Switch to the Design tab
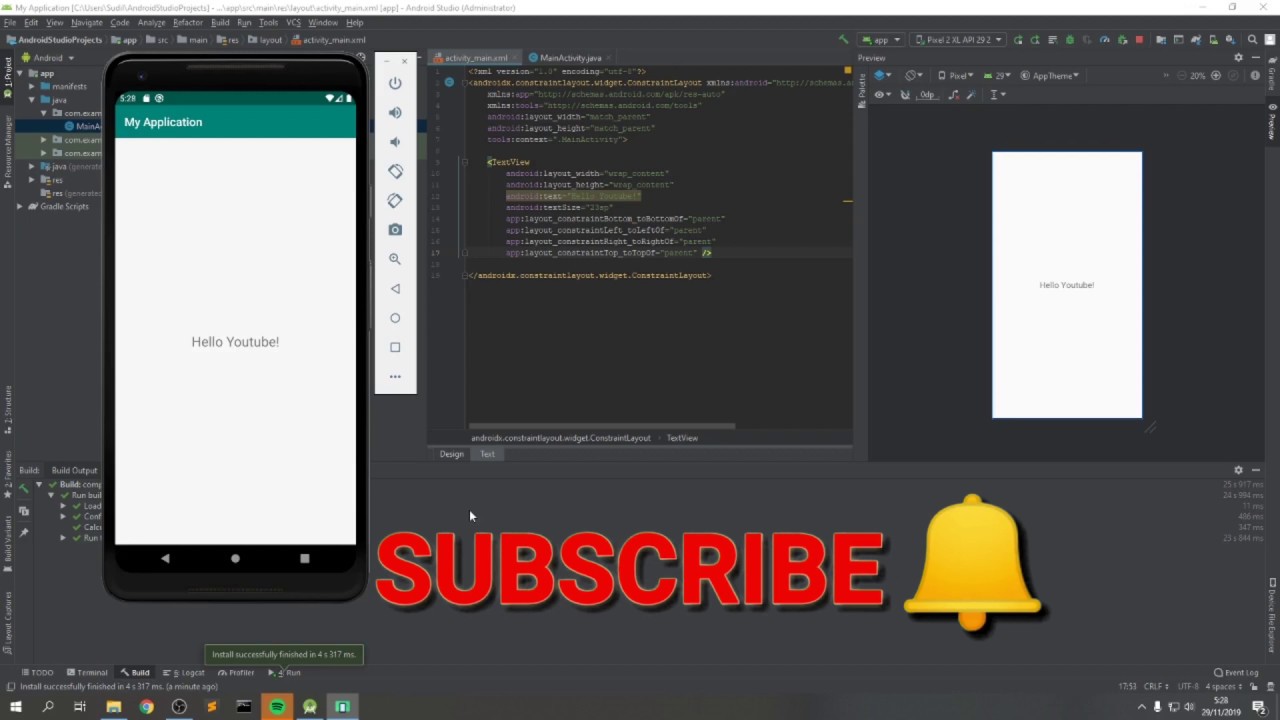 click(x=451, y=454)
